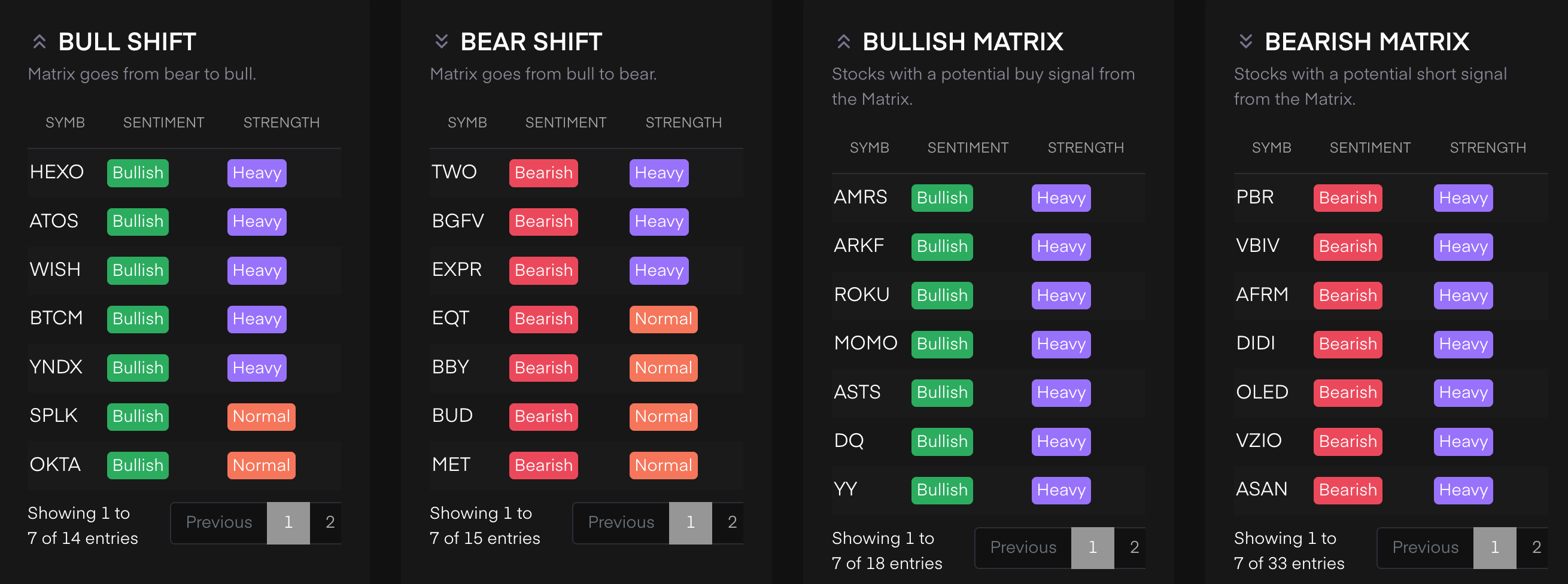Select the AFRM ticker in Bearish Matrix
Image resolution: width=1568 pixels, height=584 pixels.
(x=1262, y=295)
